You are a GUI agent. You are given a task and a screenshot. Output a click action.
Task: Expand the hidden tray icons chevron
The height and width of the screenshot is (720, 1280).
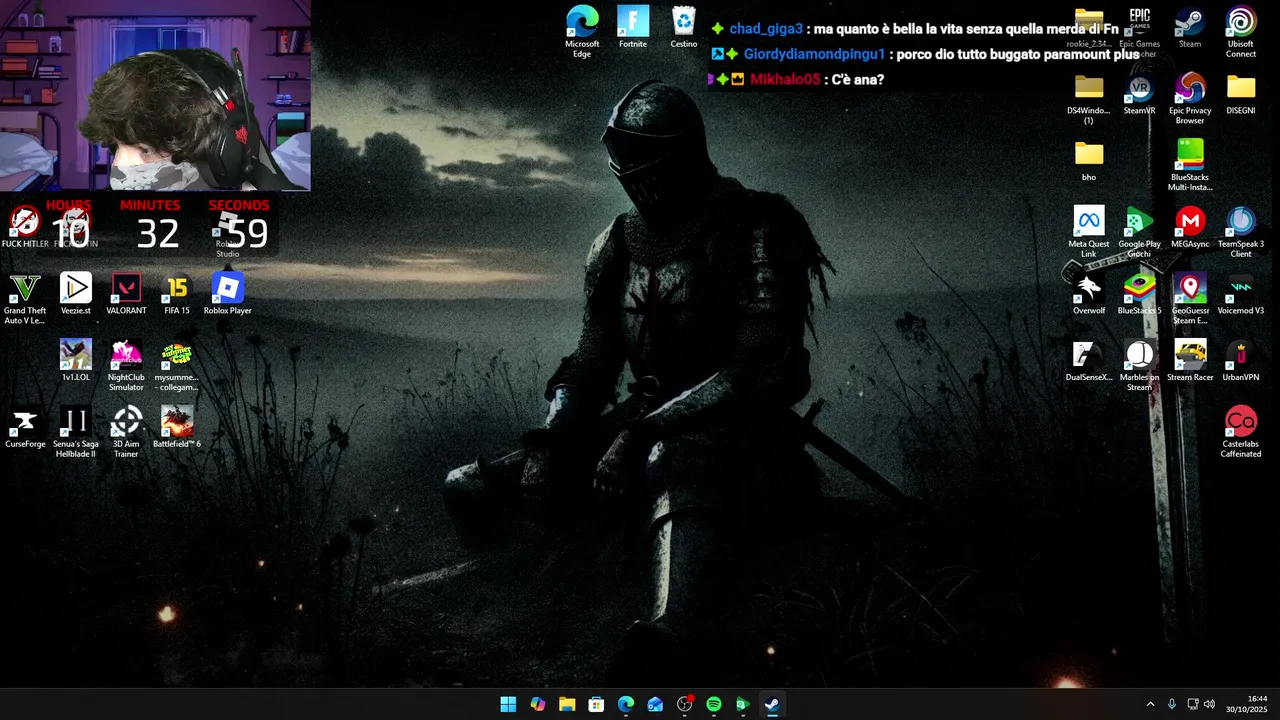[1150, 704]
